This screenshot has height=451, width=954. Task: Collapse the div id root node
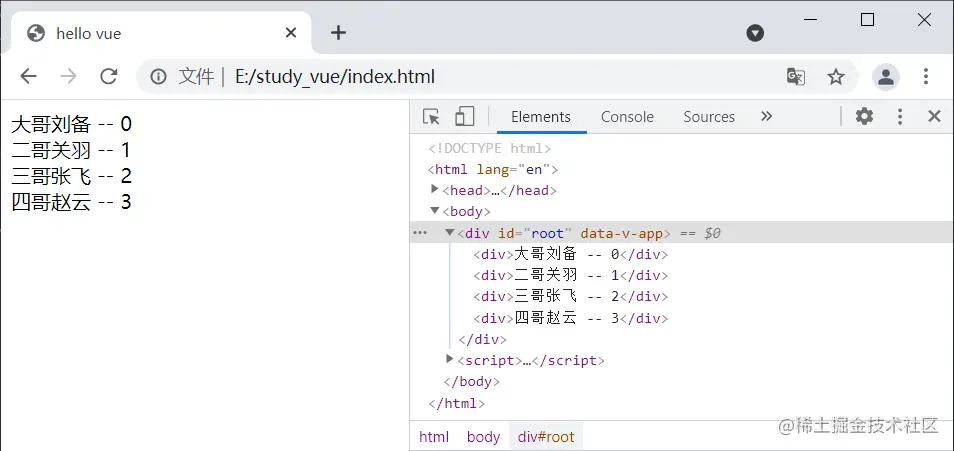point(450,232)
